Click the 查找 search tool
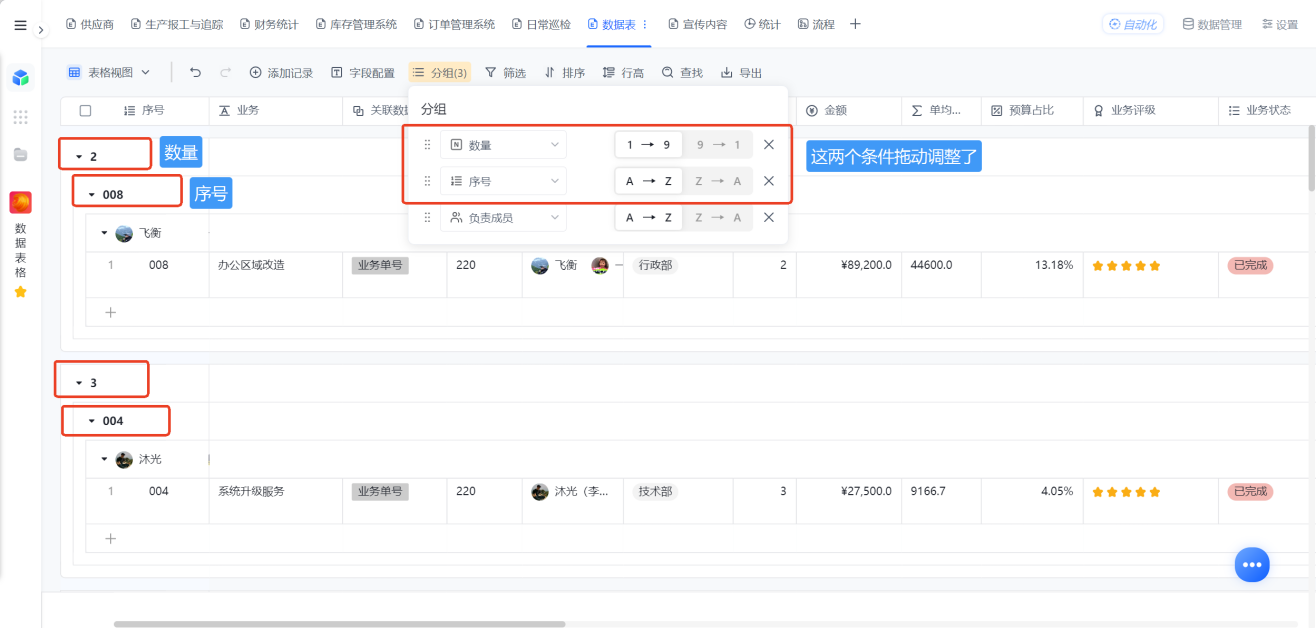This screenshot has height=628, width=1316. (x=682, y=72)
